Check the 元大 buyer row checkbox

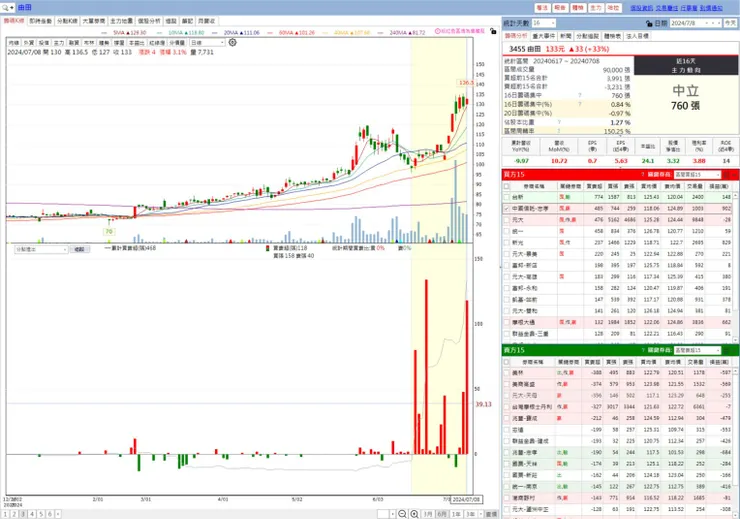coord(506,220)
